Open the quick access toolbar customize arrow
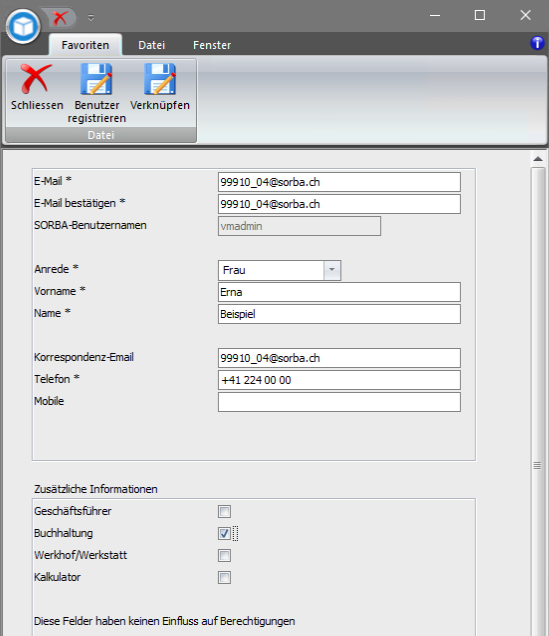549x636 pixels. (x=91, y=17)
